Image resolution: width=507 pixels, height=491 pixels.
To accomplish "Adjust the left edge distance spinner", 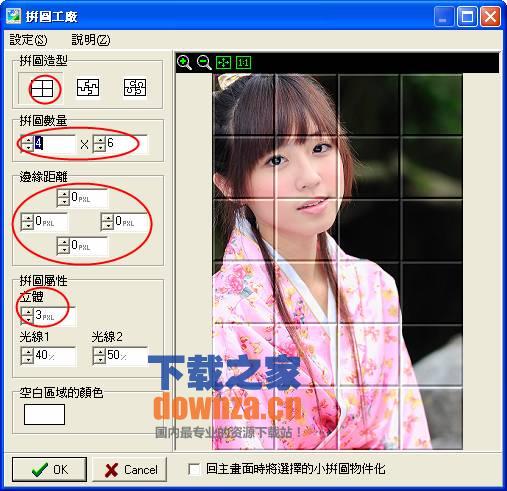I will (x=27, y=222).
